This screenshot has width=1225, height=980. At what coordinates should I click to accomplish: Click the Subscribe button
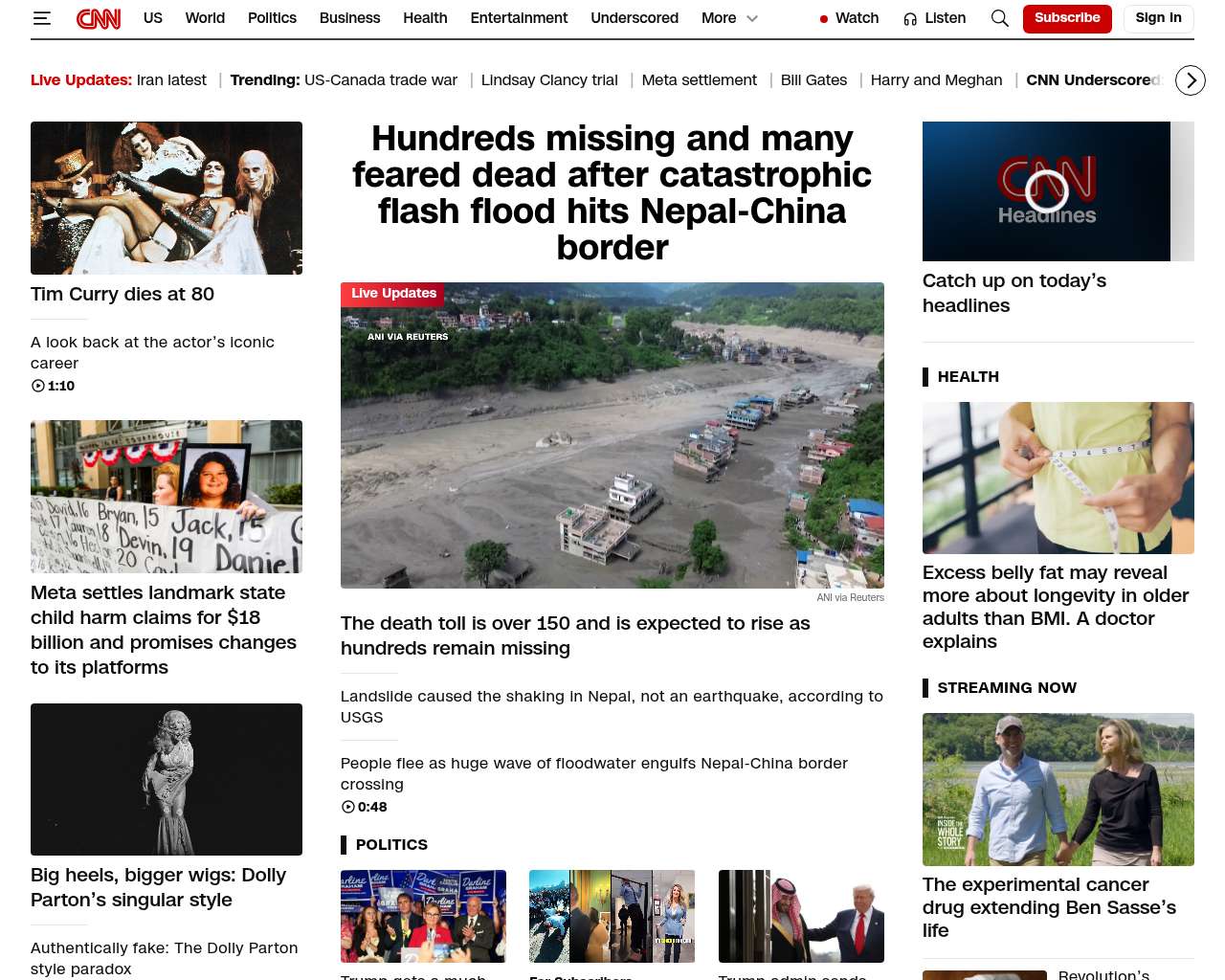1067,18
